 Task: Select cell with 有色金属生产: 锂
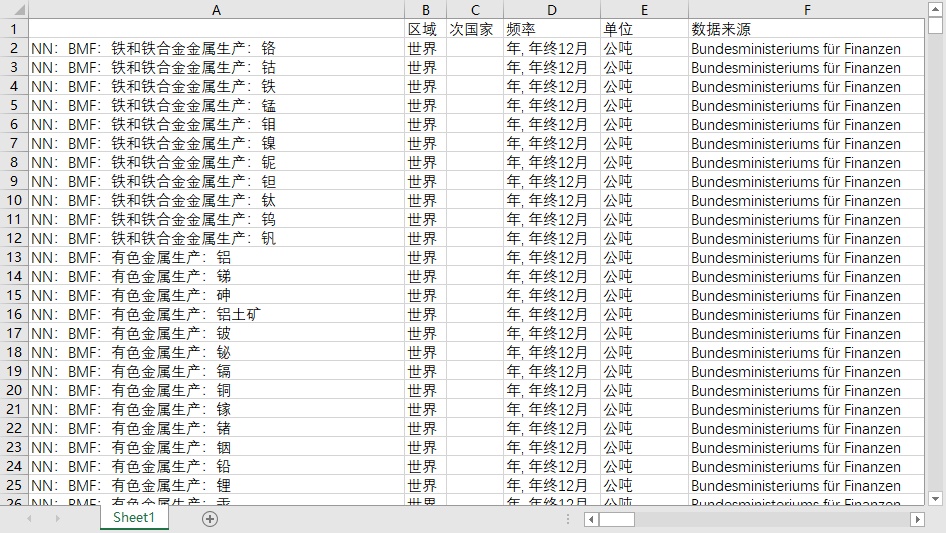click(x=217, y=485)
